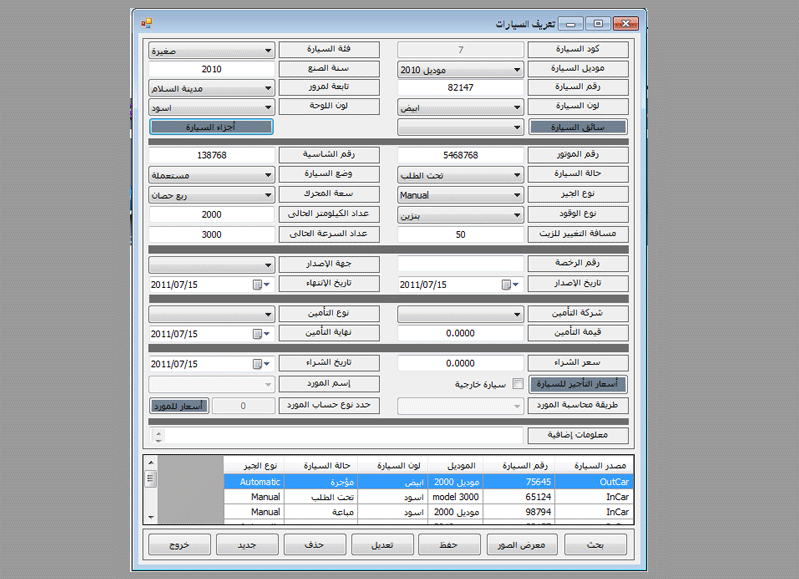
Task: Click the الموديل column header
Action: coord(456,466)
